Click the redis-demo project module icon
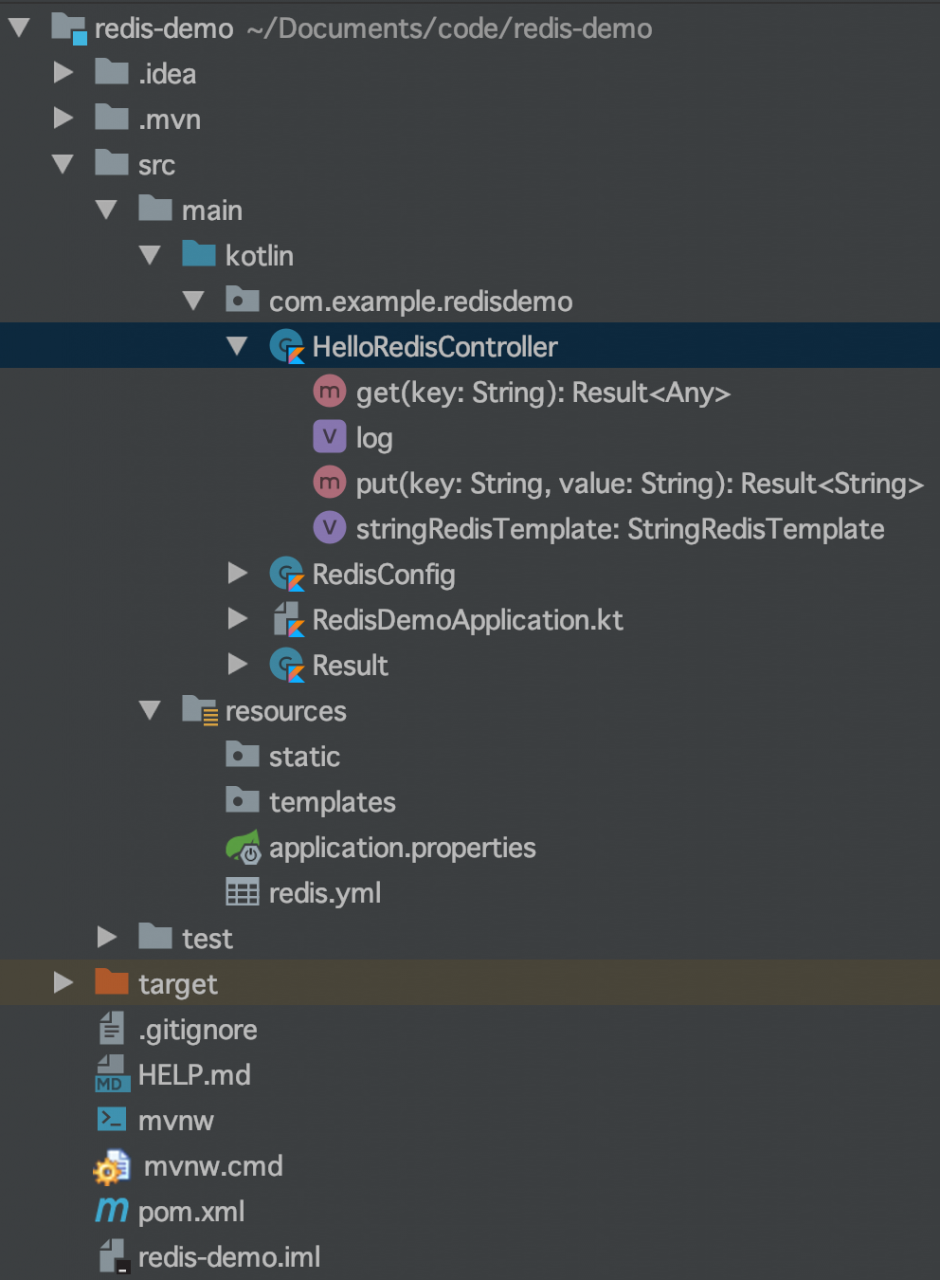This screenshot has width=940, height=1280. pos(68,28)
